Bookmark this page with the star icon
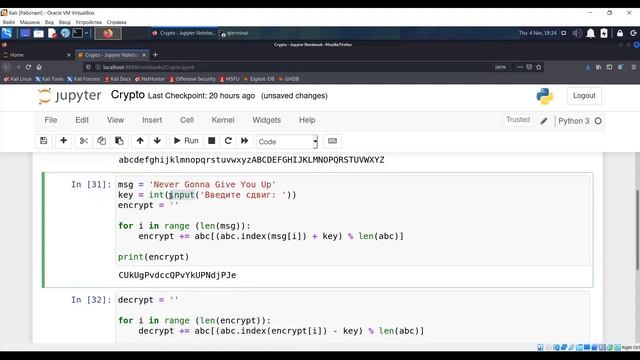Viewport: 640px width, 360px height. pyautogui.click(x=539, y=67)
